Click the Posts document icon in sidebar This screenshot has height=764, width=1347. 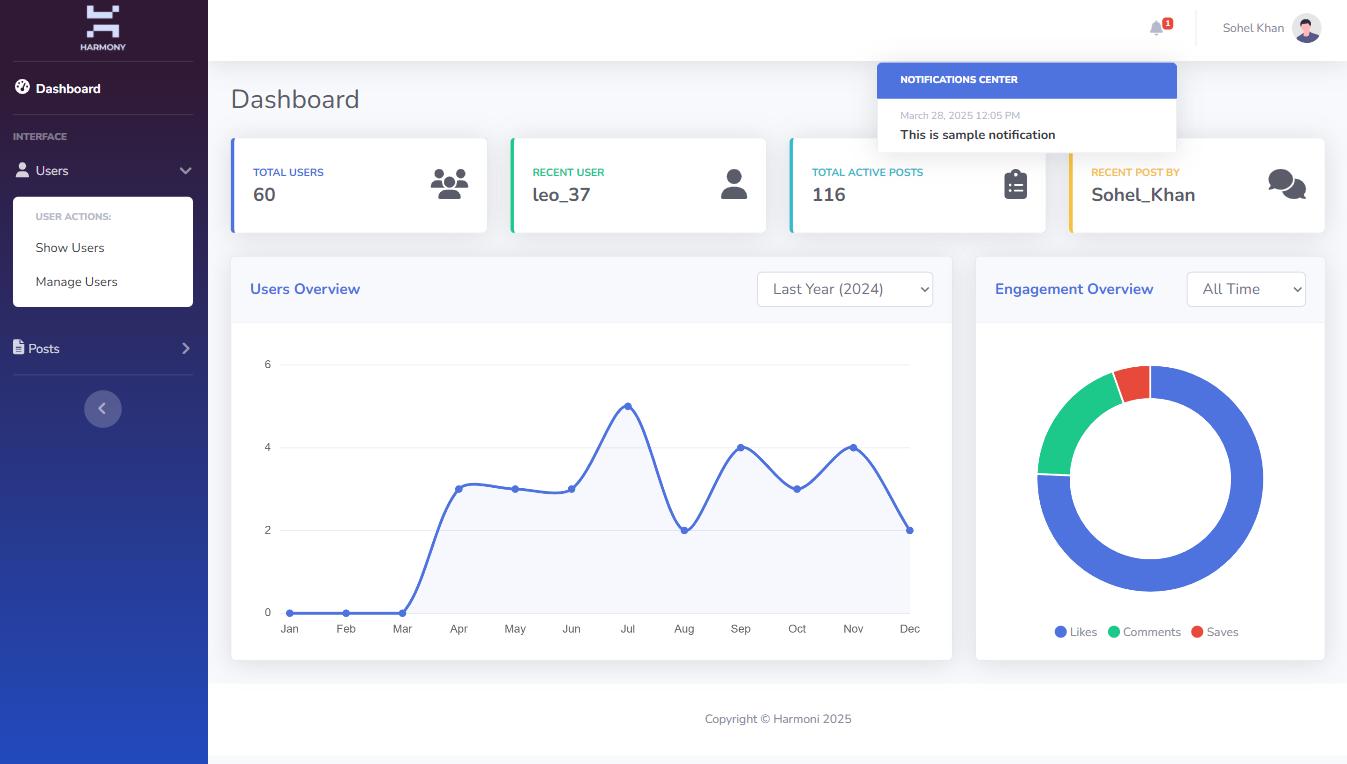click(18, 347)
